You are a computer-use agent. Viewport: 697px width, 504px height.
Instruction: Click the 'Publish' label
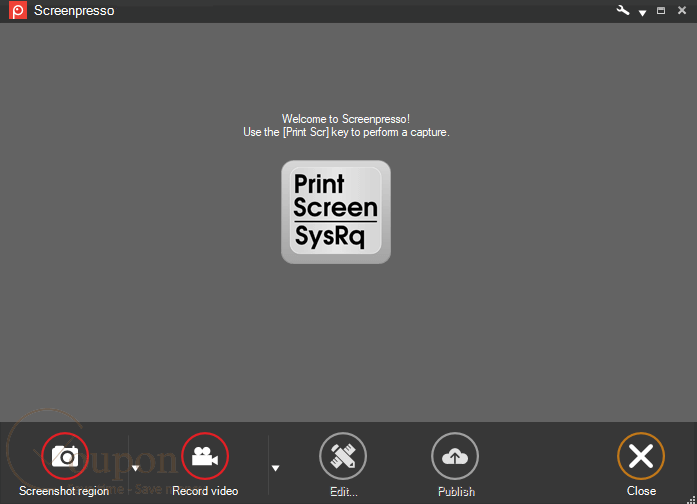(x=457, y=492)
